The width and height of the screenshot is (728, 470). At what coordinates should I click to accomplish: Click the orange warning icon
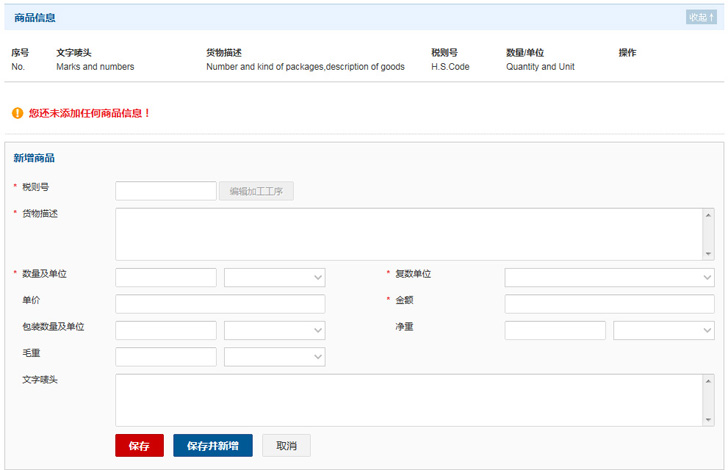pyautogui.click(x=18, y=113)
